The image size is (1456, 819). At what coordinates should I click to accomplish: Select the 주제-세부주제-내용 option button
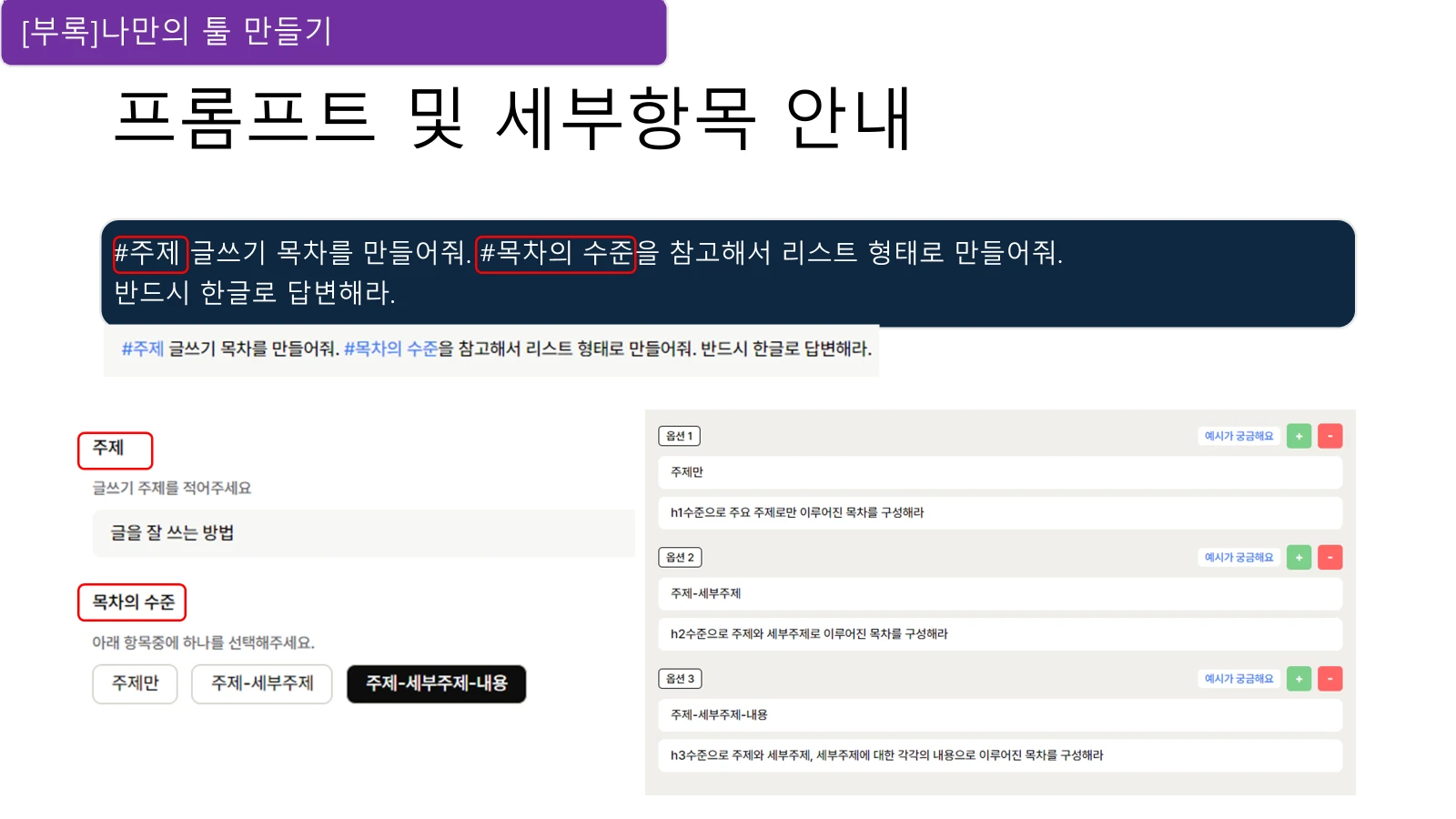point(437,683)
